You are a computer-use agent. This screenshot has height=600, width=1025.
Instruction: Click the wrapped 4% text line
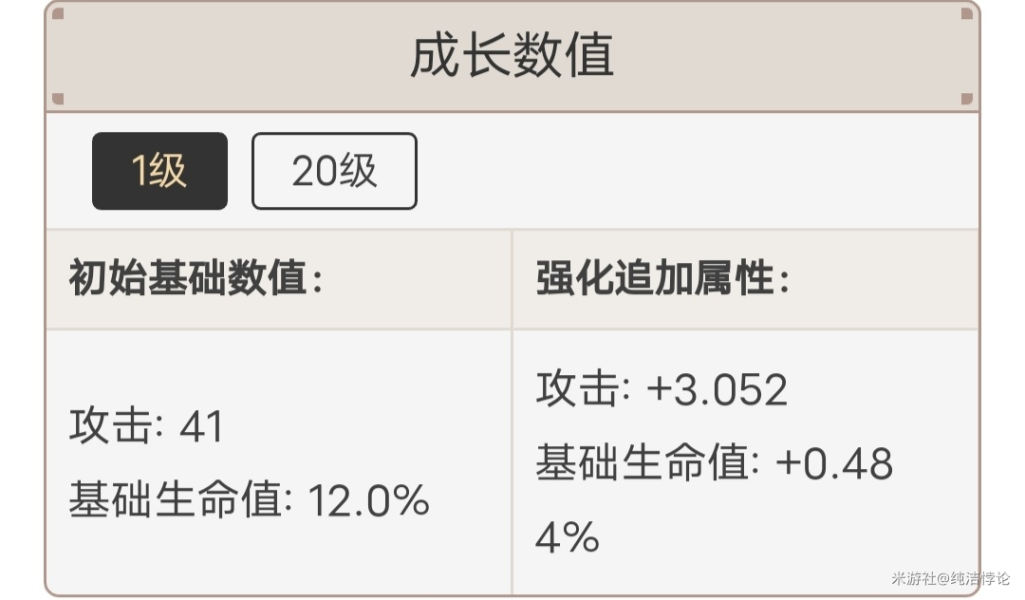pos(567,538)
